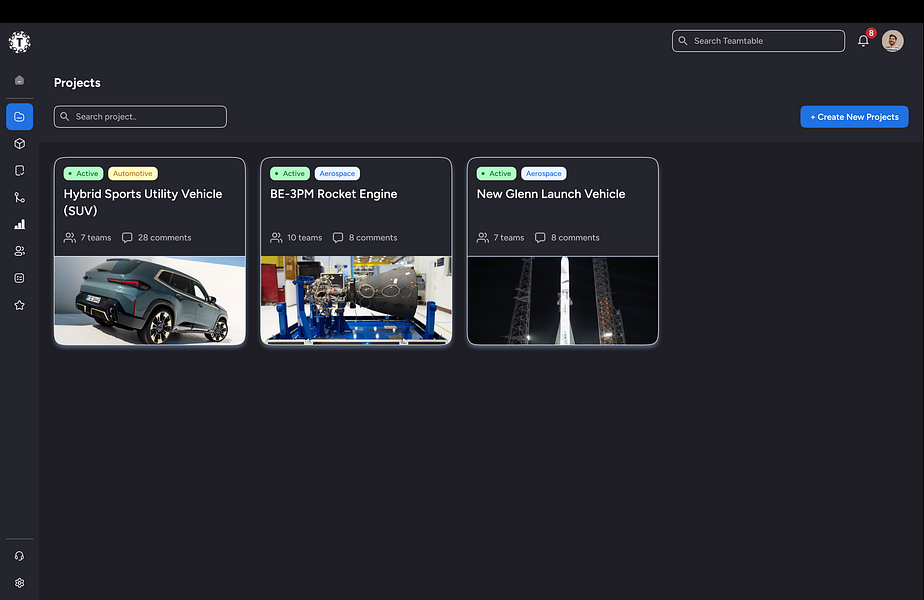Open the branch workflow sidebar icon

[19, 197]
